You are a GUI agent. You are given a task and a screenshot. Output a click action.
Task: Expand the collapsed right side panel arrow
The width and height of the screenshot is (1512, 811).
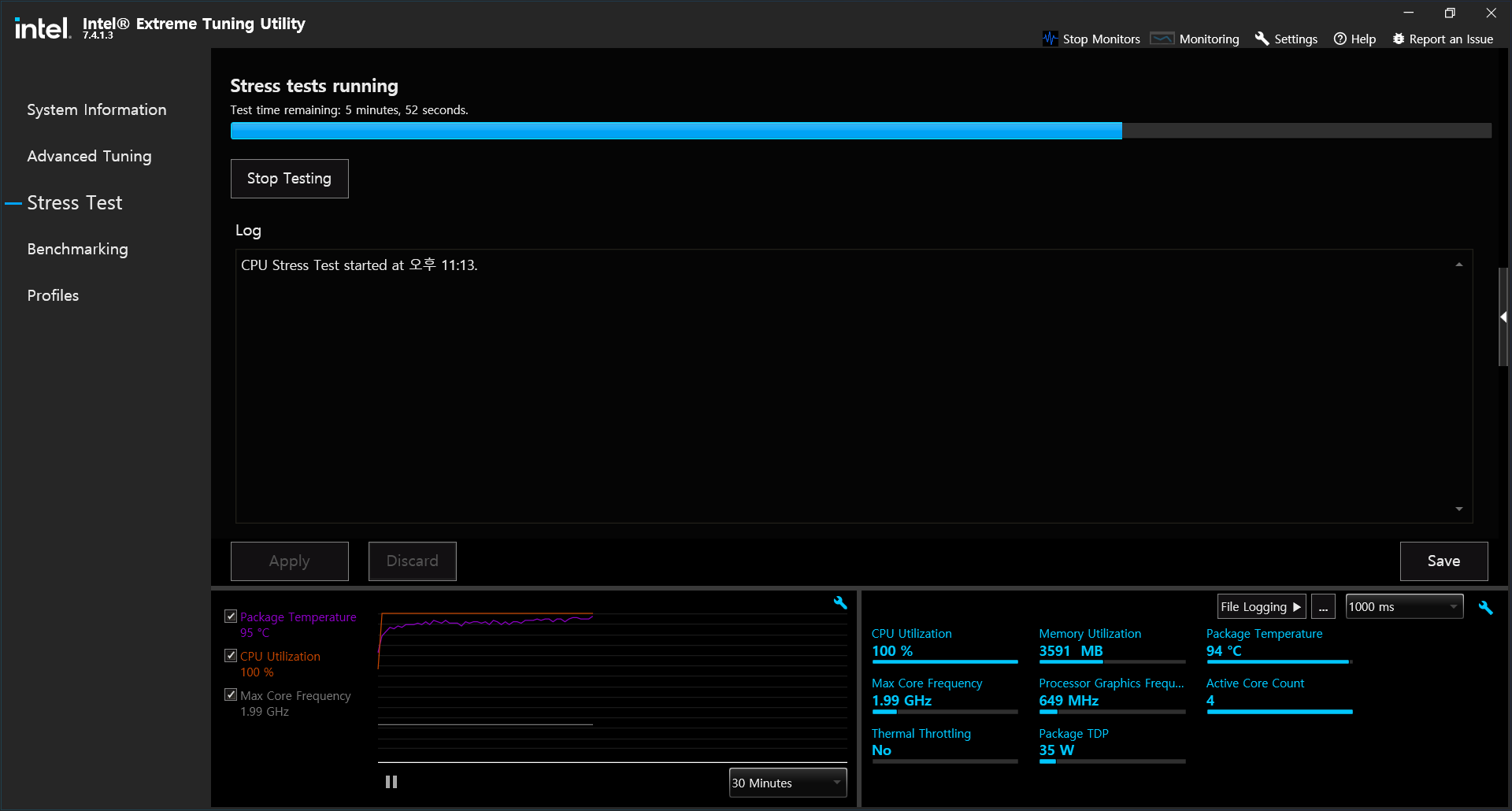[1503, 317]
